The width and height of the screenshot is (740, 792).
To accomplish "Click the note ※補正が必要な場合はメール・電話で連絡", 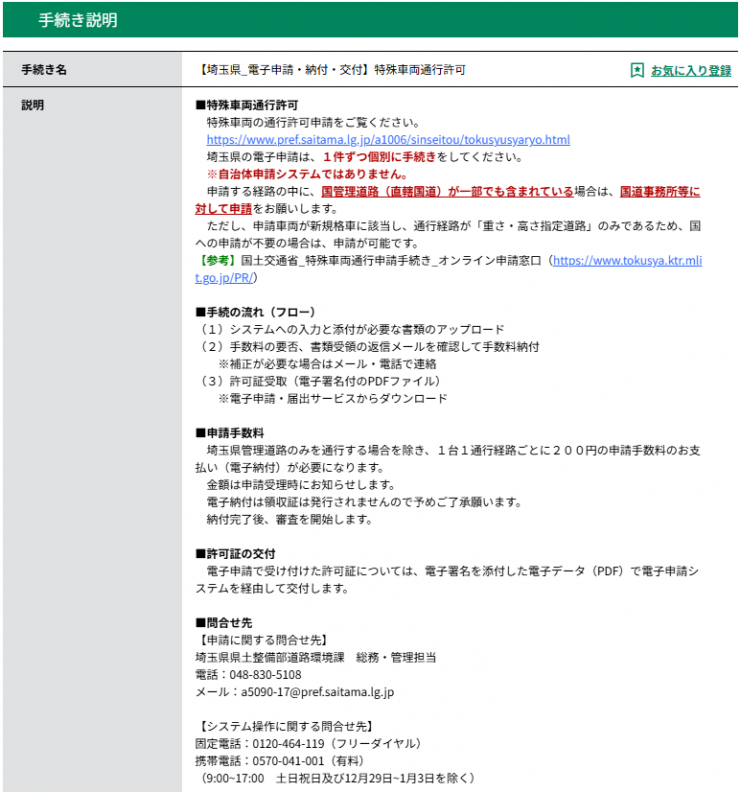I will (x=327, y=364).
